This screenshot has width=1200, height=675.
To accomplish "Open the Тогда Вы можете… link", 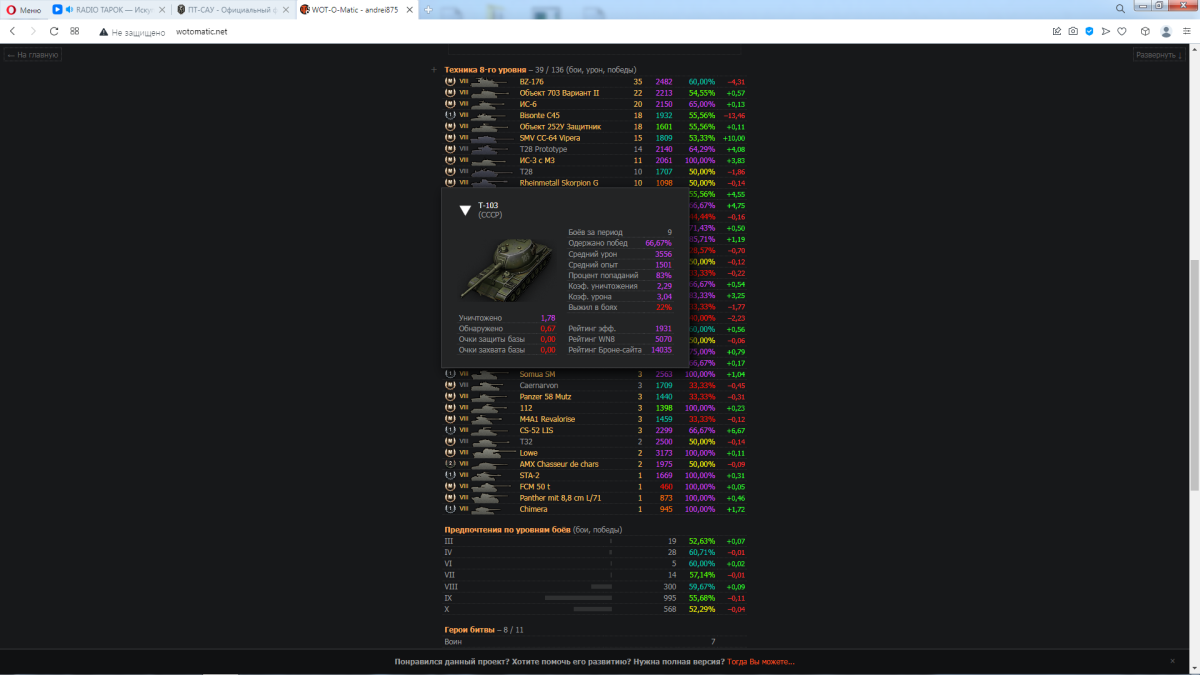I will (x=761, y=662).
